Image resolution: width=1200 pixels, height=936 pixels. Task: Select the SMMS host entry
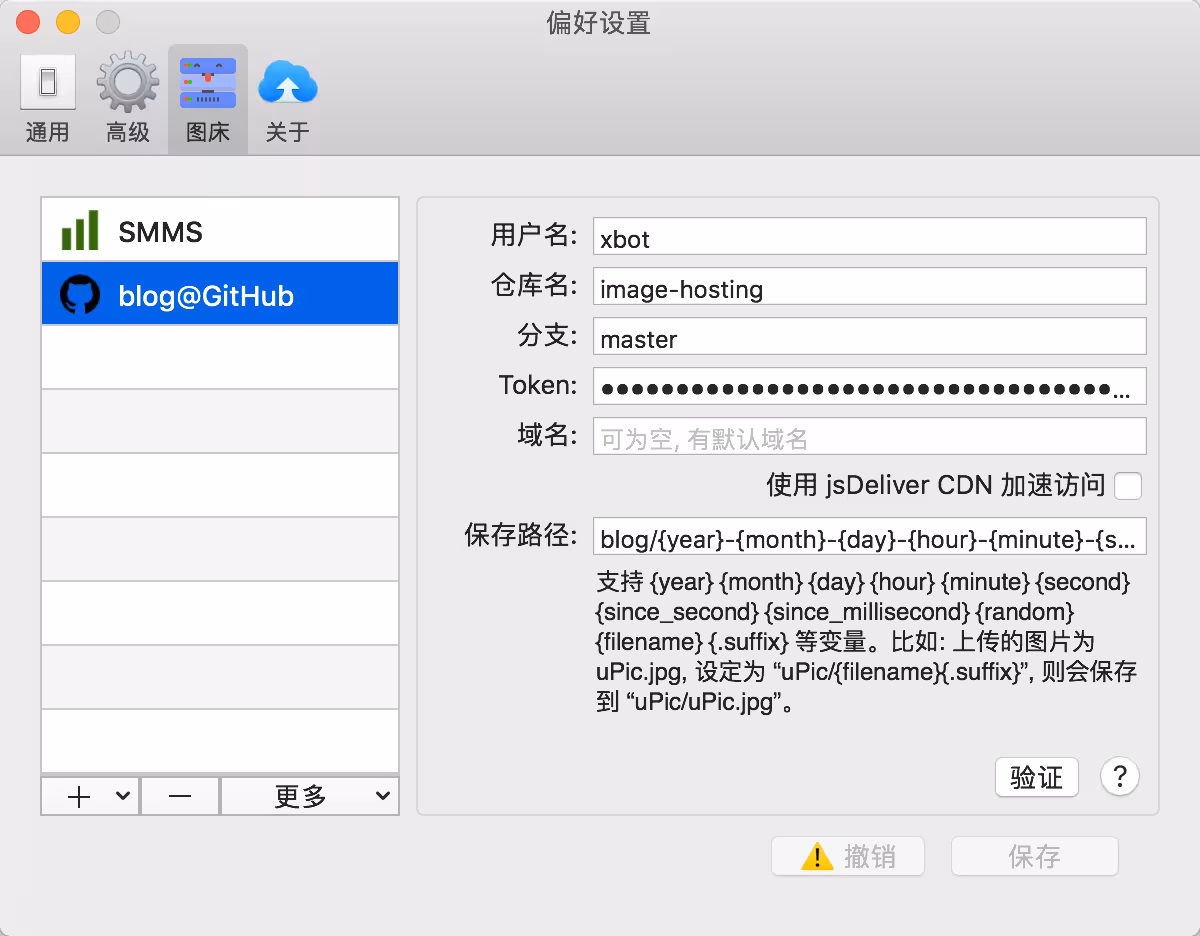(220, 230)
